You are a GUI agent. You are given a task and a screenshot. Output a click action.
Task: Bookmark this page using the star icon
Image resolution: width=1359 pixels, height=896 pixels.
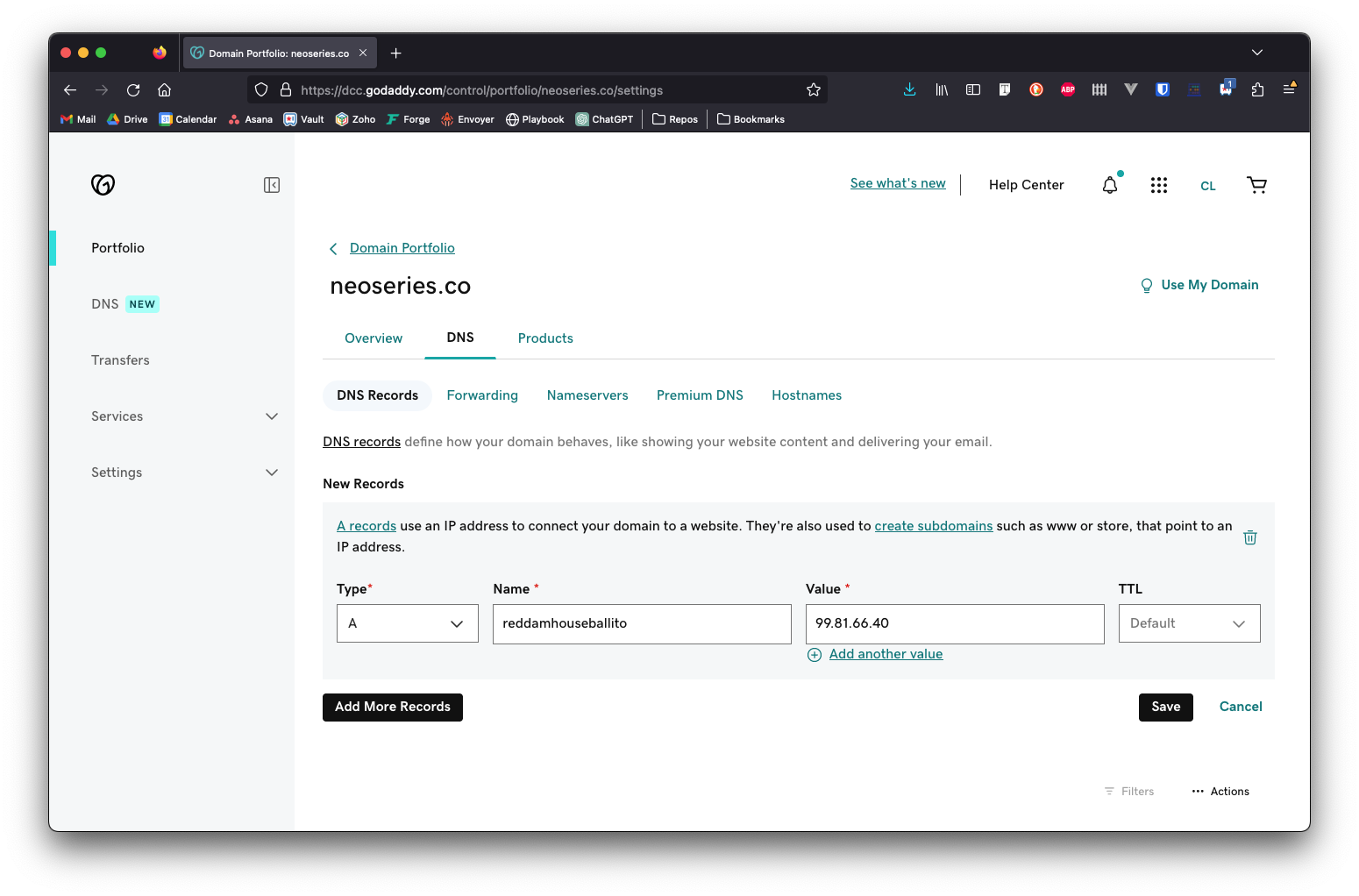(x=814, y=89)
